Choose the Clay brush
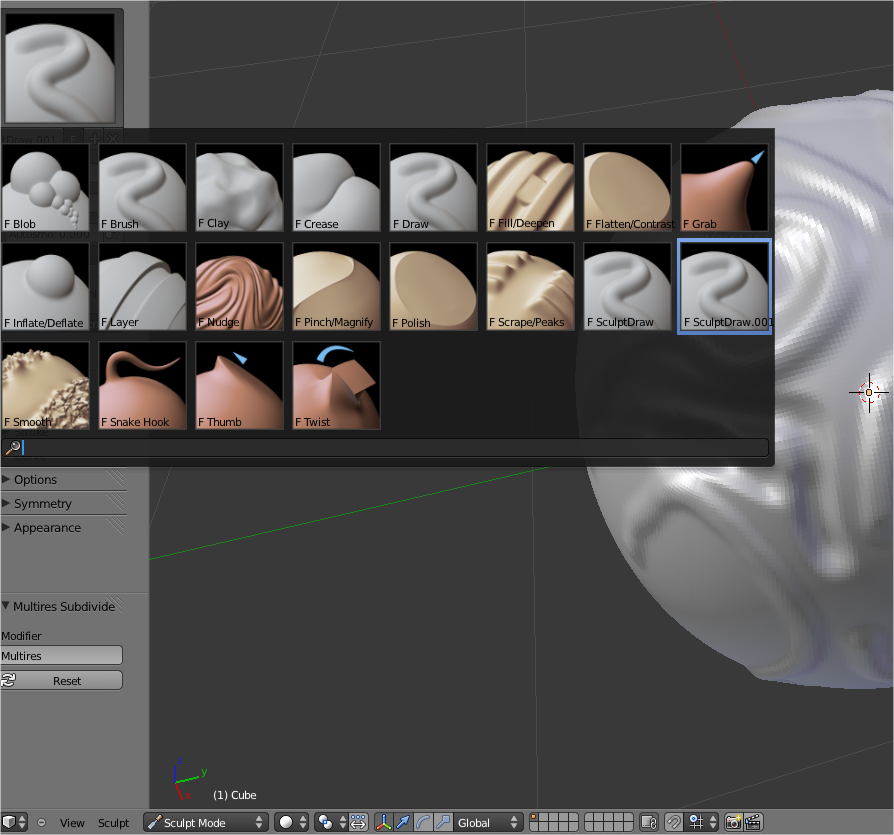This screenshot has height=835, width=894. pos(239,188)
